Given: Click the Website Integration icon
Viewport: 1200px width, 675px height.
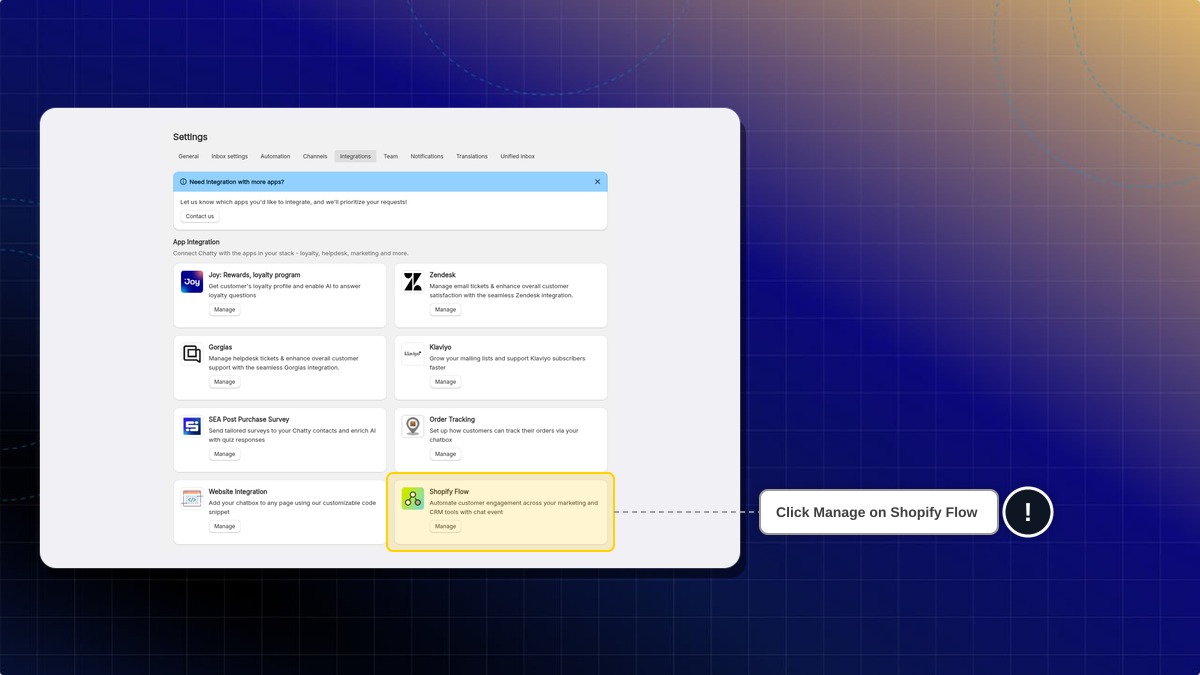Looking at the screenshot, I should (192, 498).
